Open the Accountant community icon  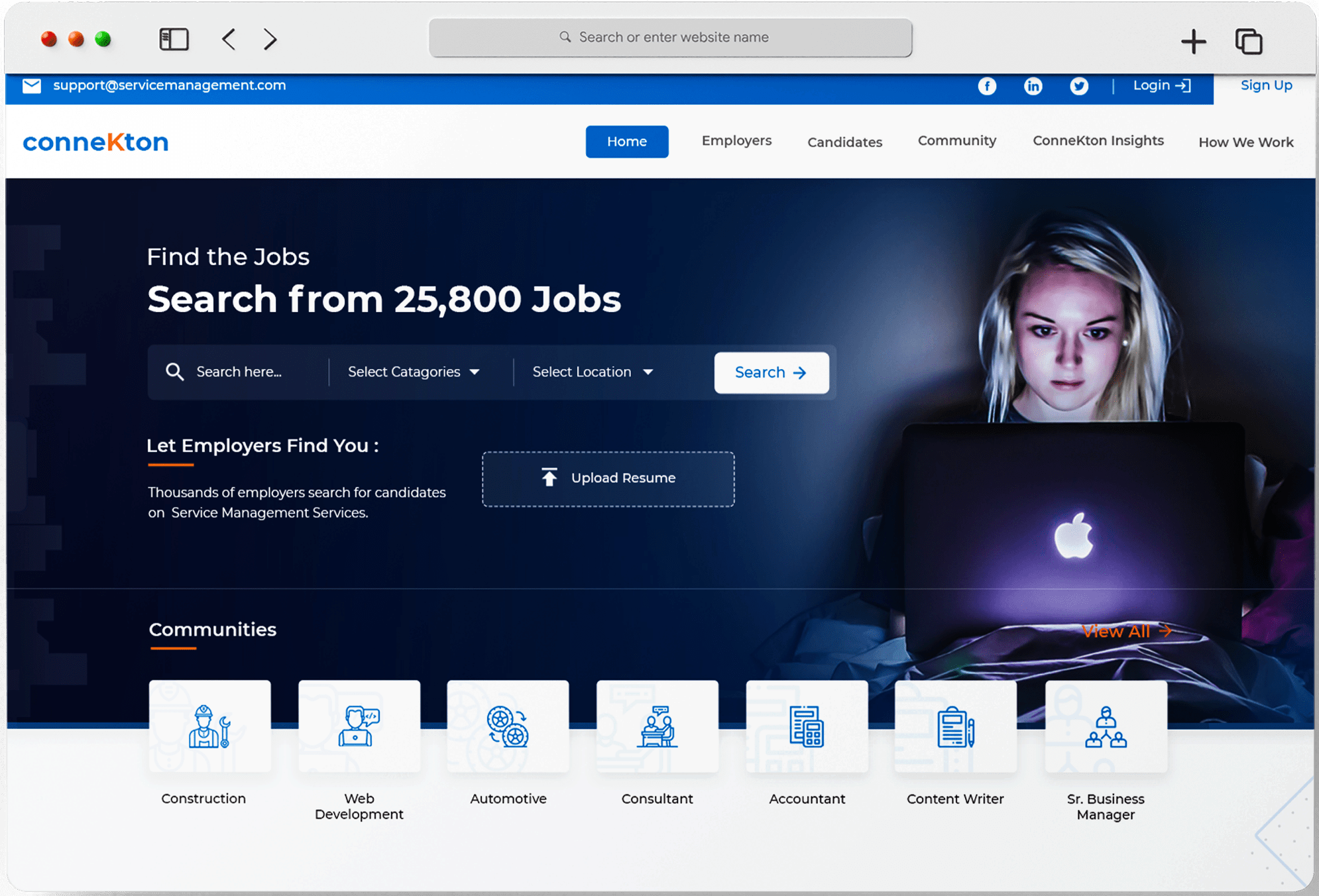pos(807,726)
